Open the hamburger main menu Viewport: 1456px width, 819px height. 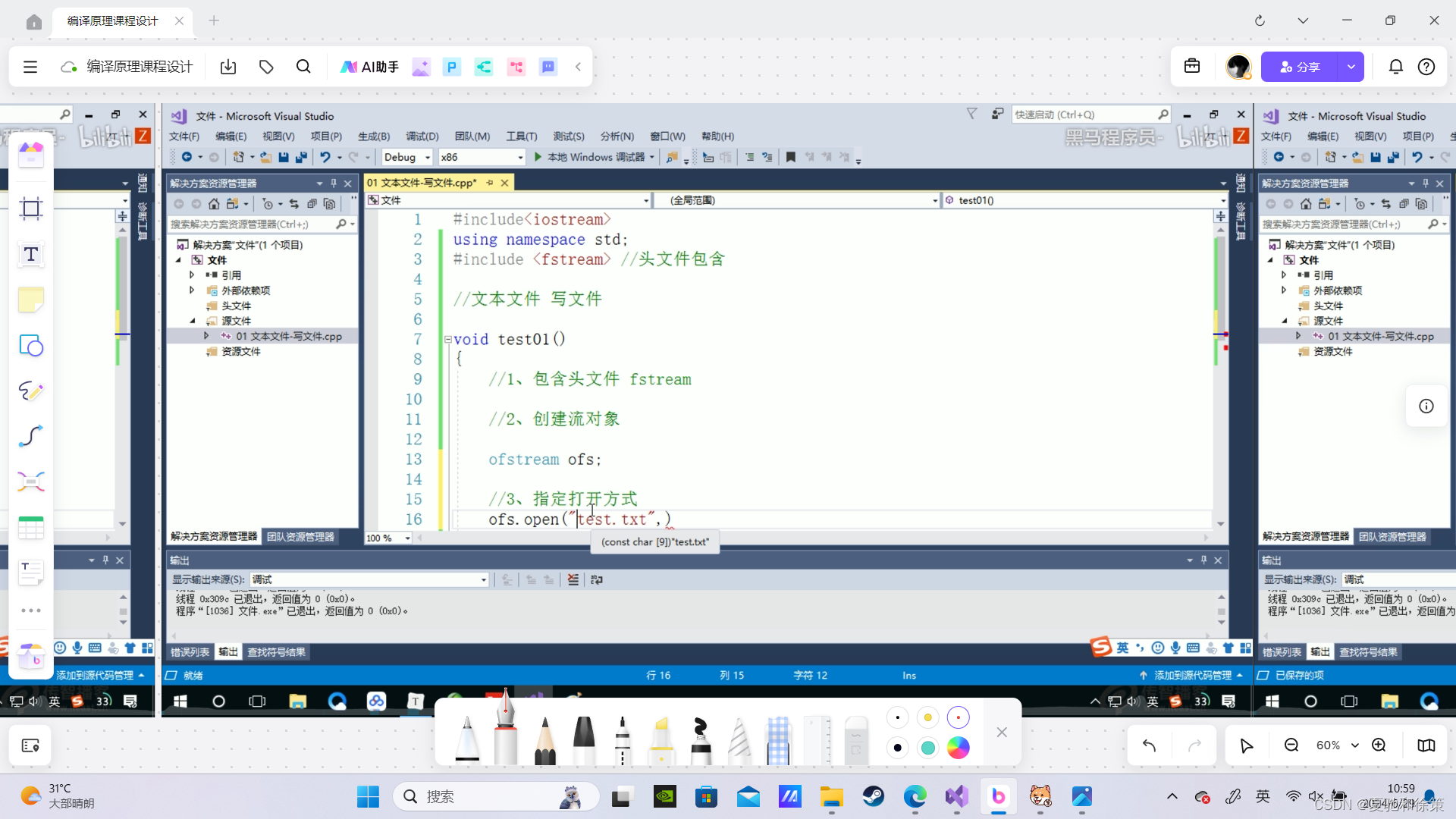pyautogui.click(x=30, y=67)
